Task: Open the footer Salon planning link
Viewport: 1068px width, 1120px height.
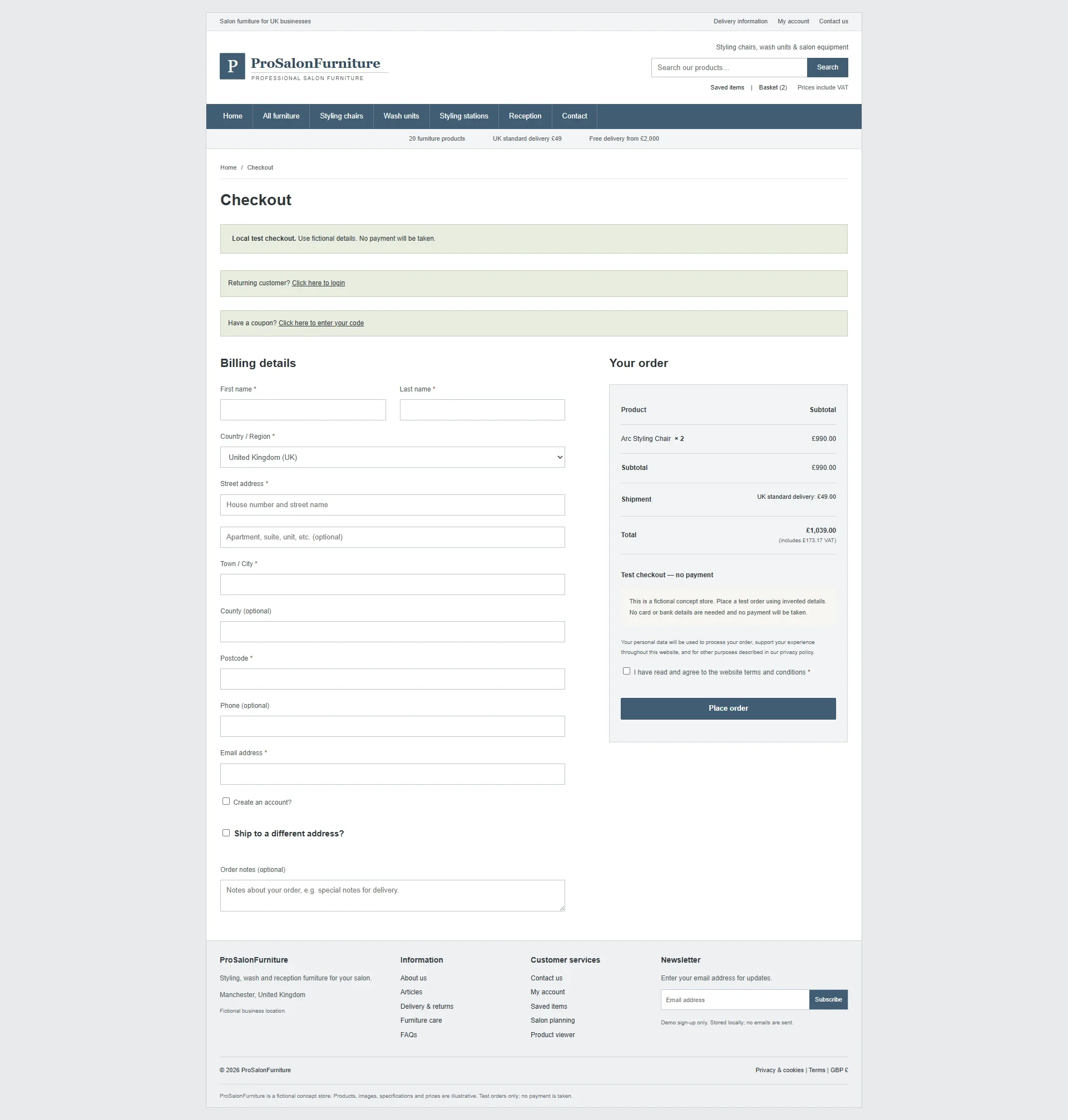Action: coord(552,1020)
